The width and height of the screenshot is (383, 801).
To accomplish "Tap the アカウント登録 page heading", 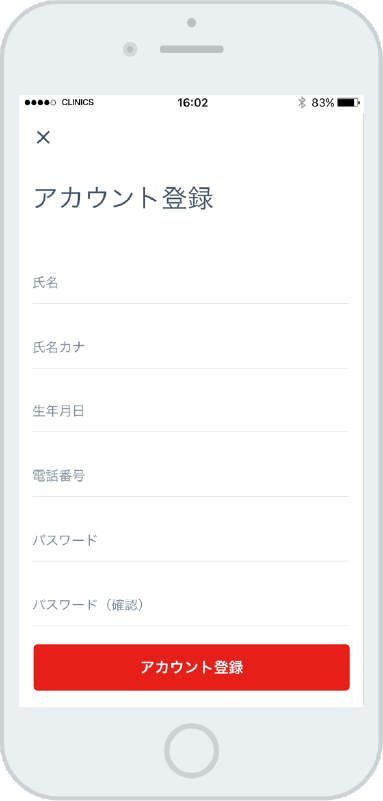I will click(123, 198).
